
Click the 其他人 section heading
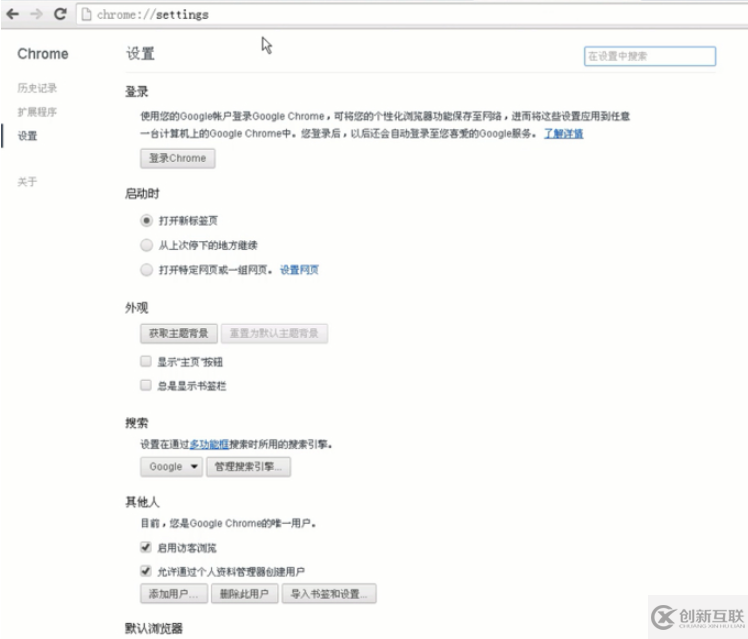click(142, 502)
